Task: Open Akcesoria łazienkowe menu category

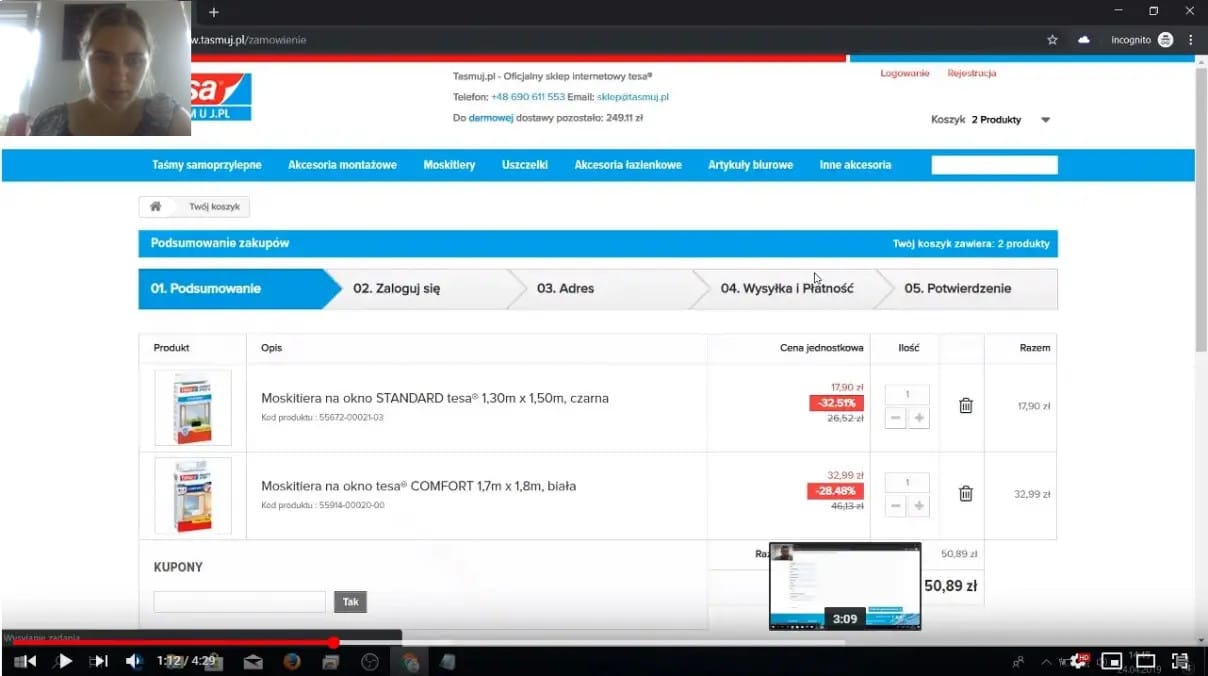Action: click(x=627, y=165)
